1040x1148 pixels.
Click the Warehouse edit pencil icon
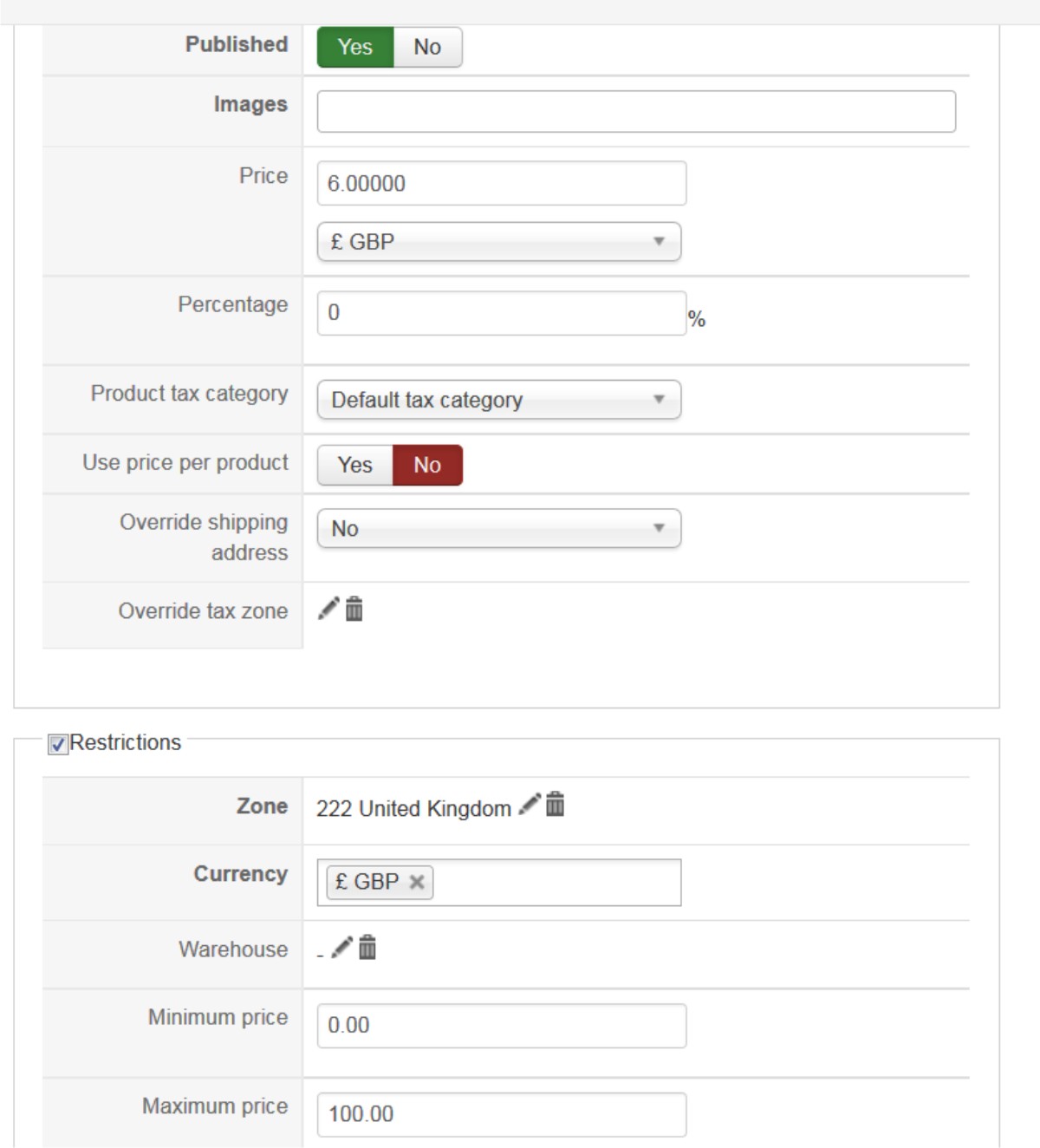pos(342,947)
